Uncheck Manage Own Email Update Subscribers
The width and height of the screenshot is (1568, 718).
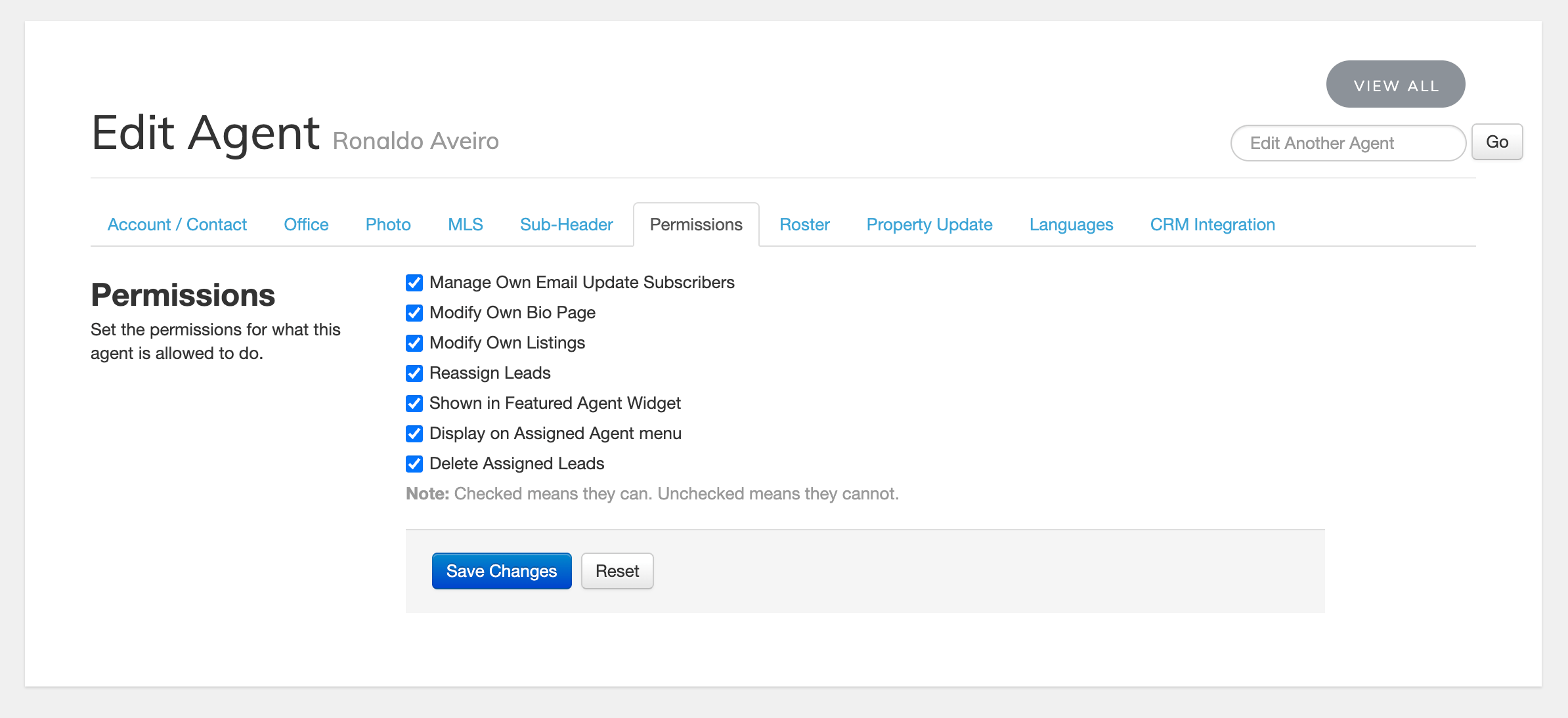click(x=414, y=283)
